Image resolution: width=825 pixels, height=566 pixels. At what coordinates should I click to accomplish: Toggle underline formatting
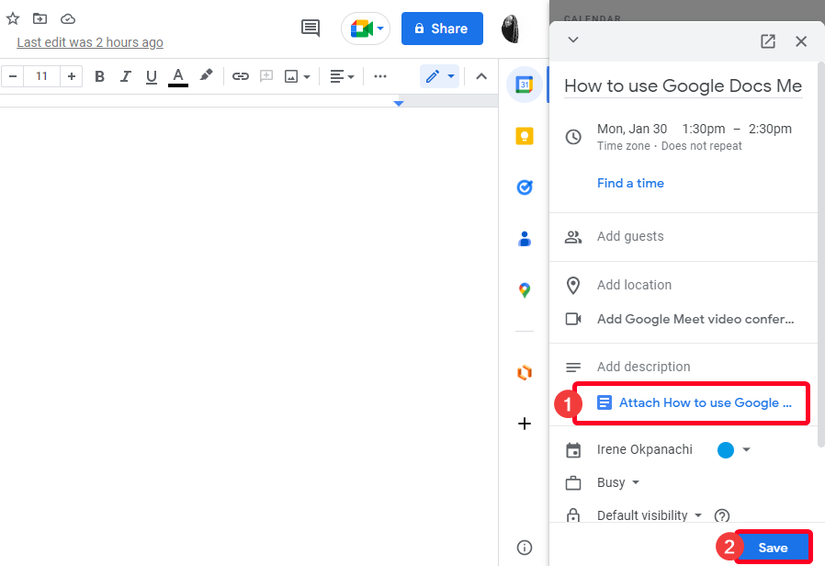[x=151, y=76]
